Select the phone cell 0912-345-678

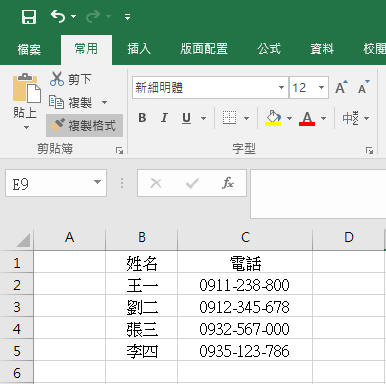245,307
